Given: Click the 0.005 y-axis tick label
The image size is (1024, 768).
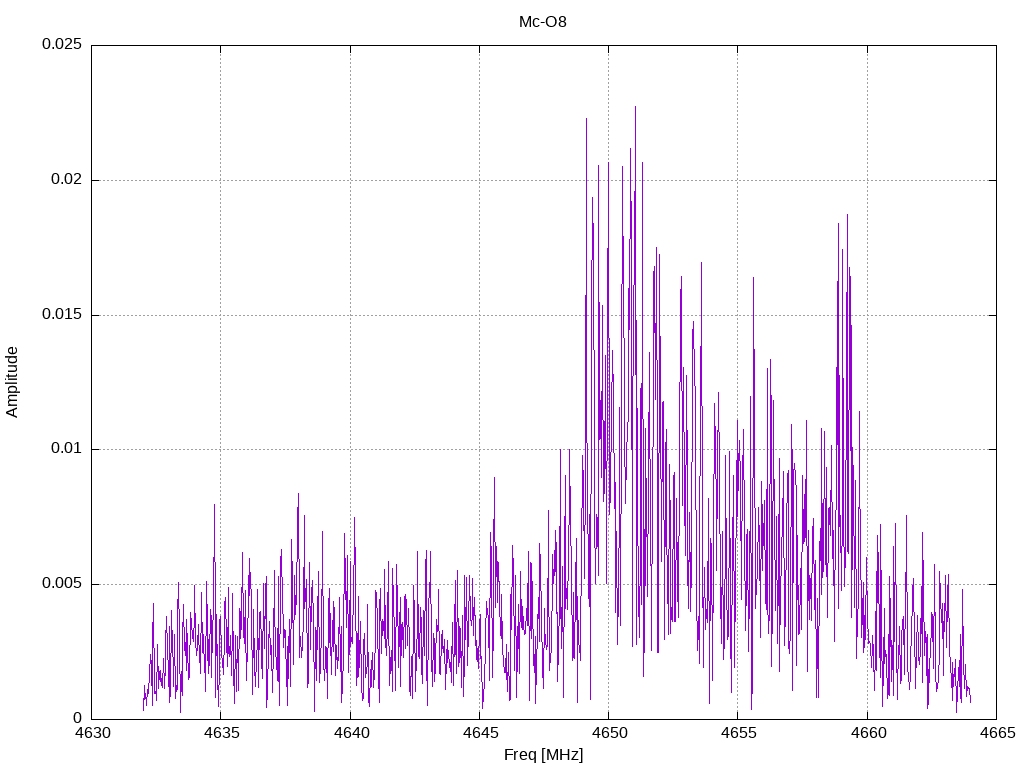Looking at the screenshot, I should pos(62,584).
